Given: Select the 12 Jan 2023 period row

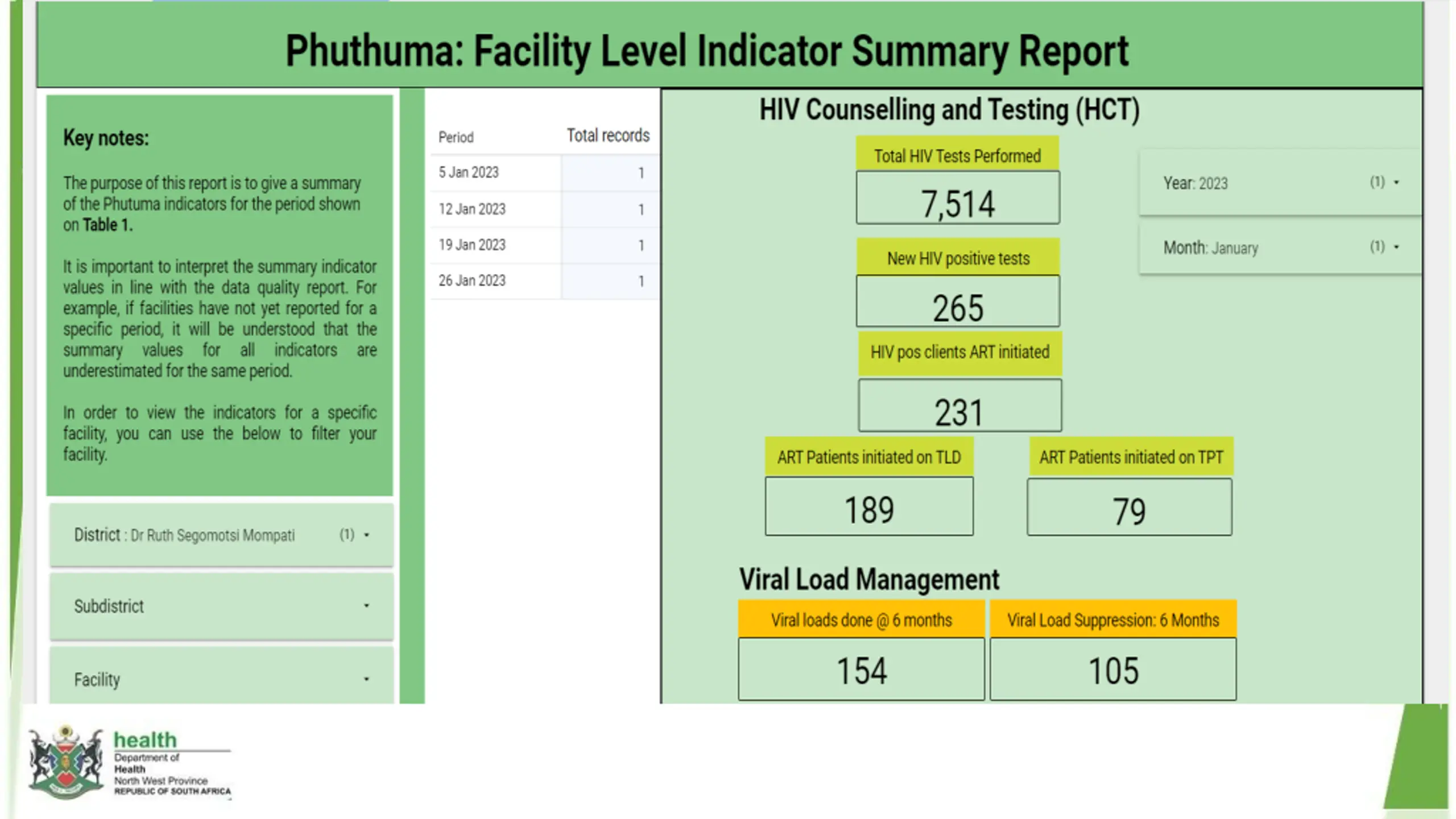Looking at the screenshot, I should click(x=544, y=209).
